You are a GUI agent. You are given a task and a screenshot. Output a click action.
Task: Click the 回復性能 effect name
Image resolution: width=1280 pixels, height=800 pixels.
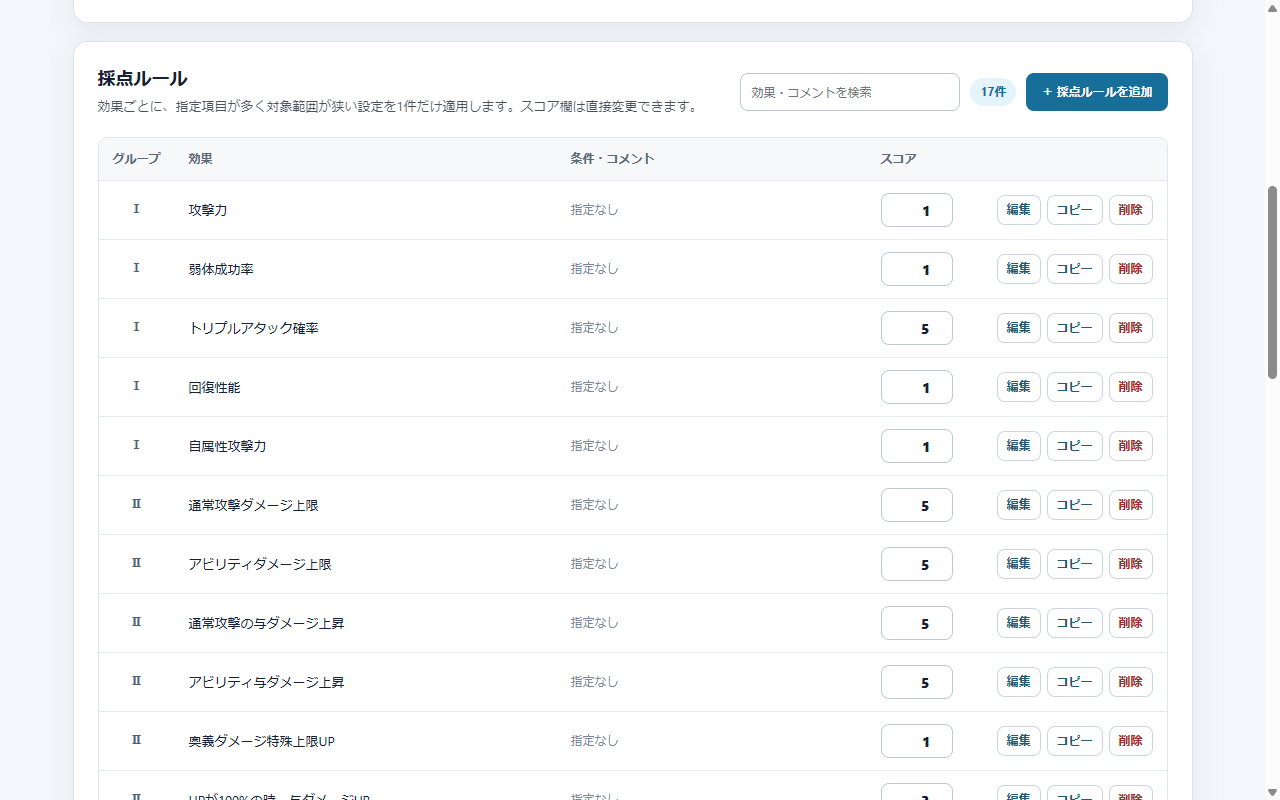click(x=214, y=387)
